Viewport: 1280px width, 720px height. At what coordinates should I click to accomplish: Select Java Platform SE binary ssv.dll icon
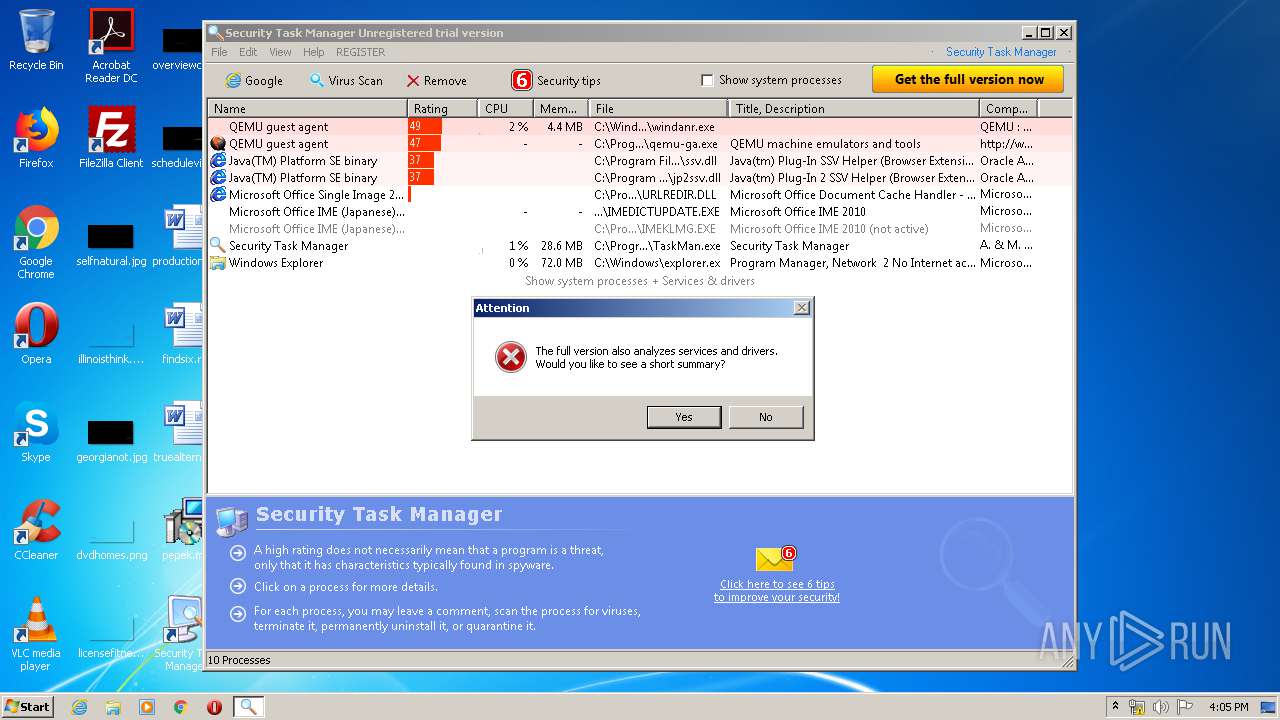coord(217,161)
